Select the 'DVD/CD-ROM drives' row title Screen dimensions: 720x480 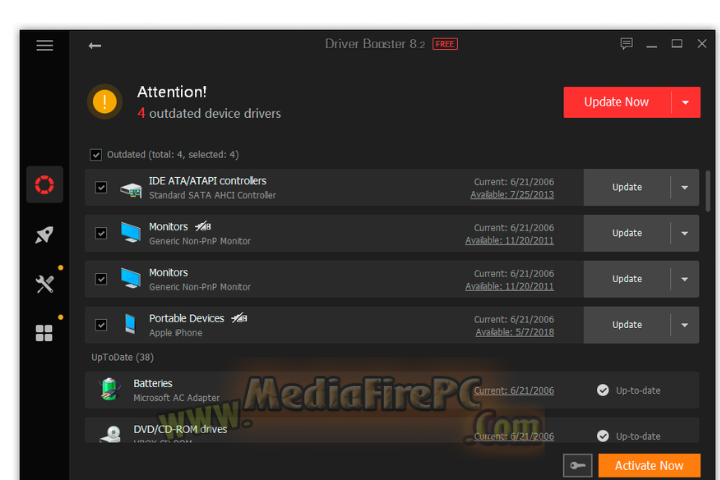pyautogui.click(x=180, y=429)
